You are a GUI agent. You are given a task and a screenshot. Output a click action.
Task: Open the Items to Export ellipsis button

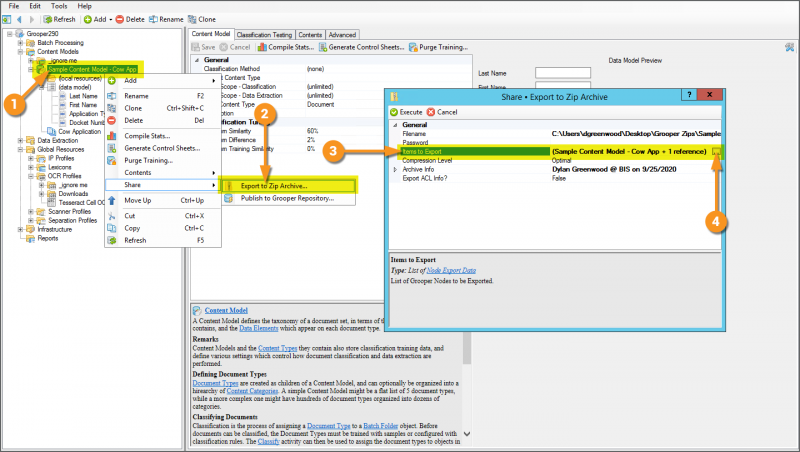716,152
